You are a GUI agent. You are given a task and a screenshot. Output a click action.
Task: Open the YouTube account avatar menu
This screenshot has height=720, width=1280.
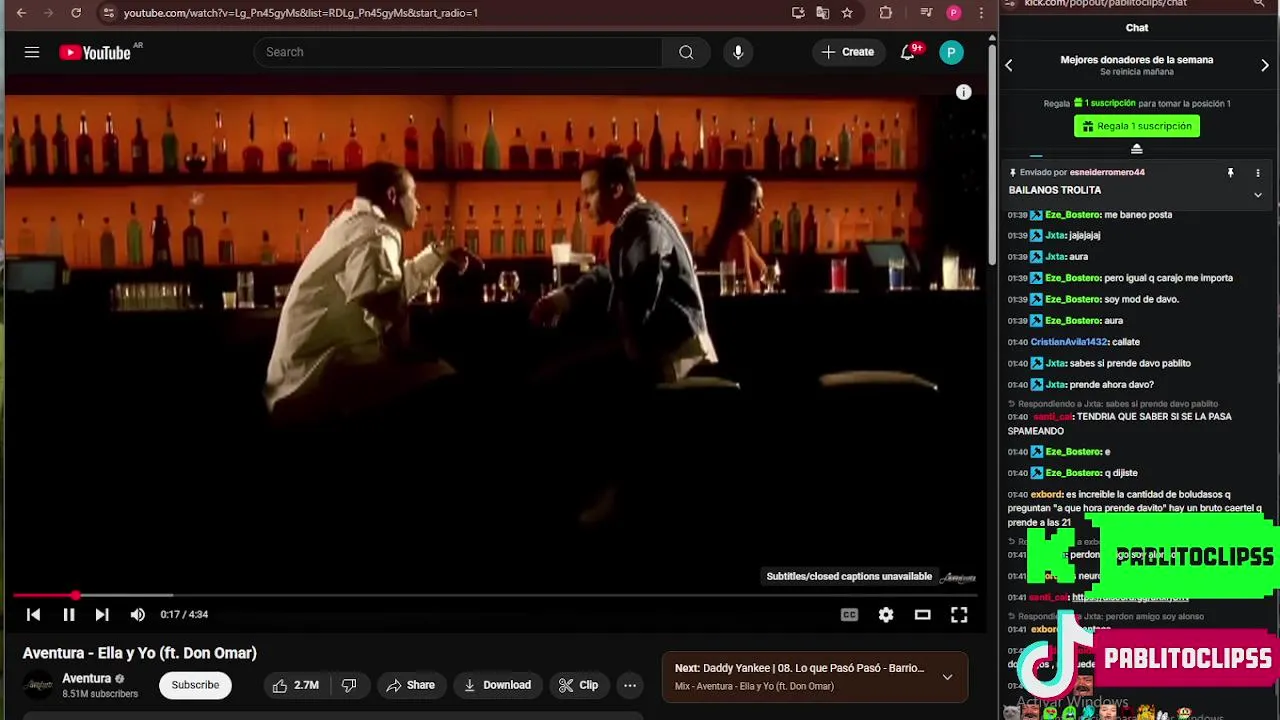[x=951, y=52]
